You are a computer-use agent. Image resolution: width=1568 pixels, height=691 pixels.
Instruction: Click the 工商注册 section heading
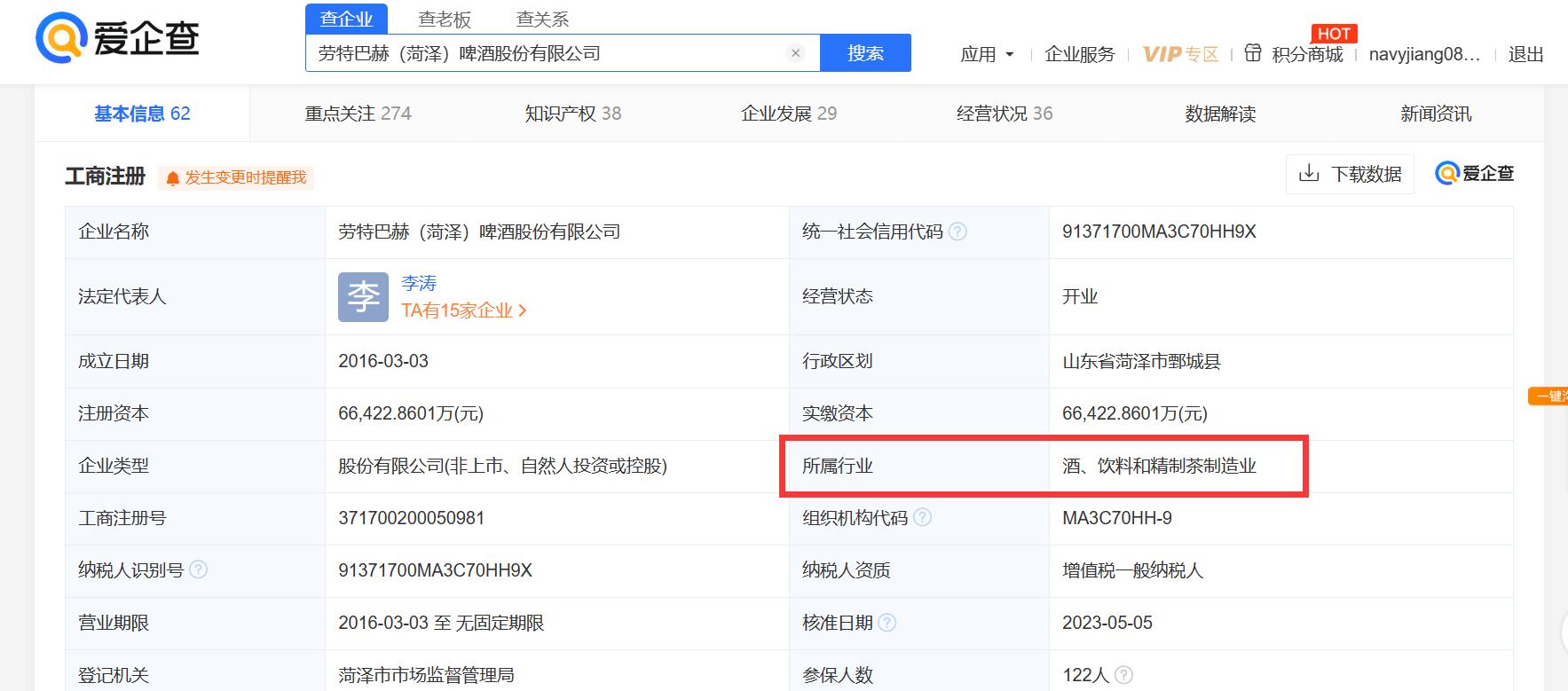pyautogui.click(x=105, y=177)
